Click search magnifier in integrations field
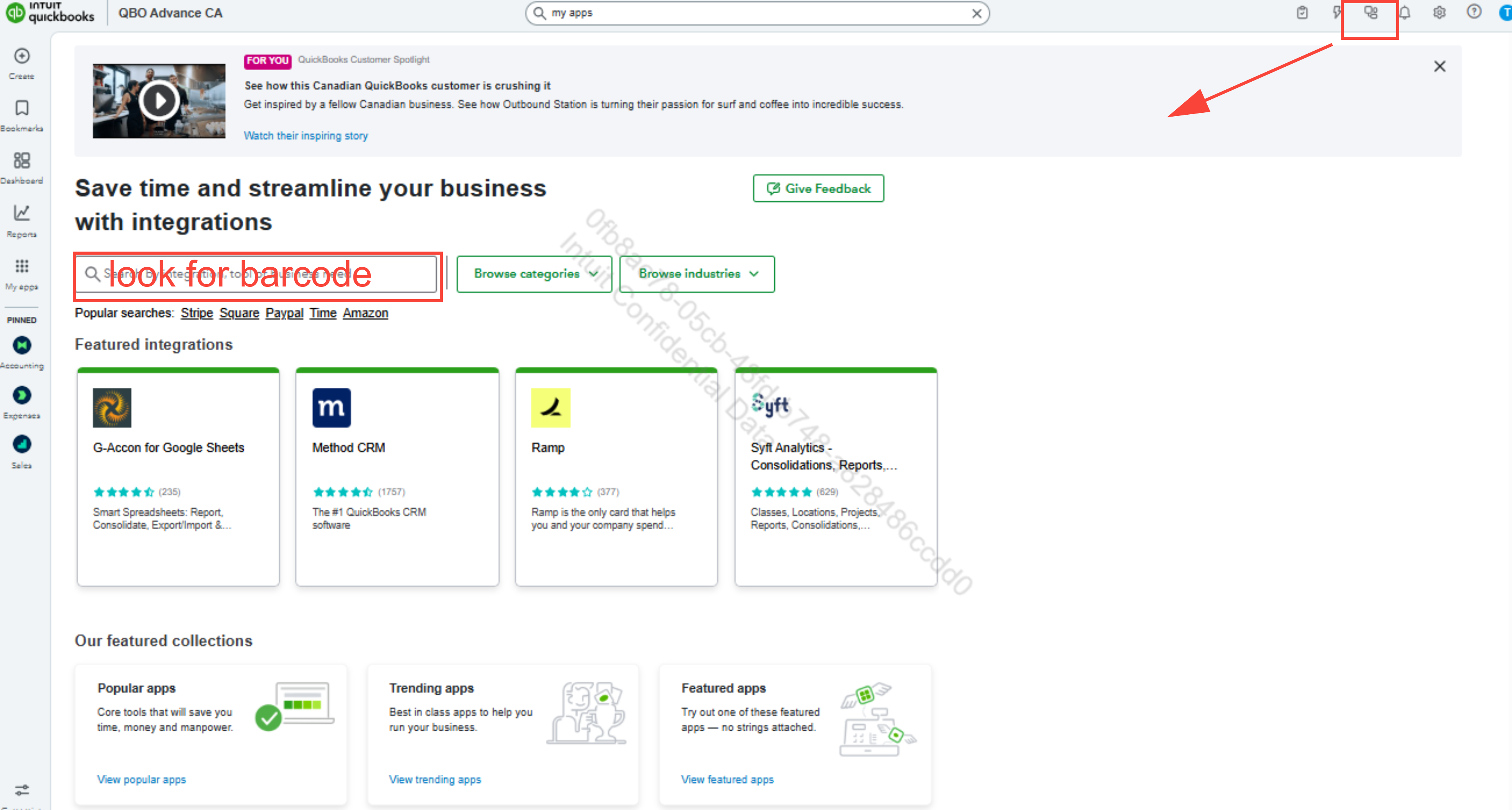Screen dimensions: 1512x810 92,274
